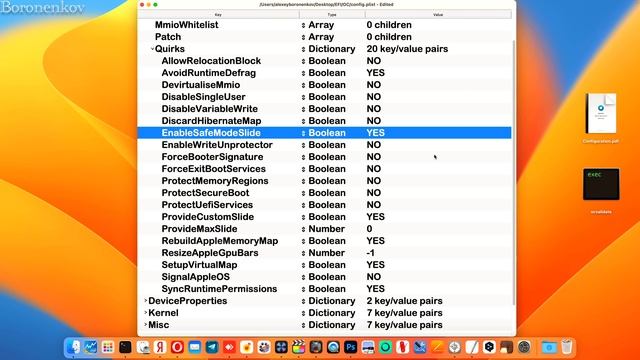Image resolution: width=640 pixels, height=360 pixels.
Task: Open the Downloads folder in the dock
Action: pyautogui.click(x=549, y=347)
